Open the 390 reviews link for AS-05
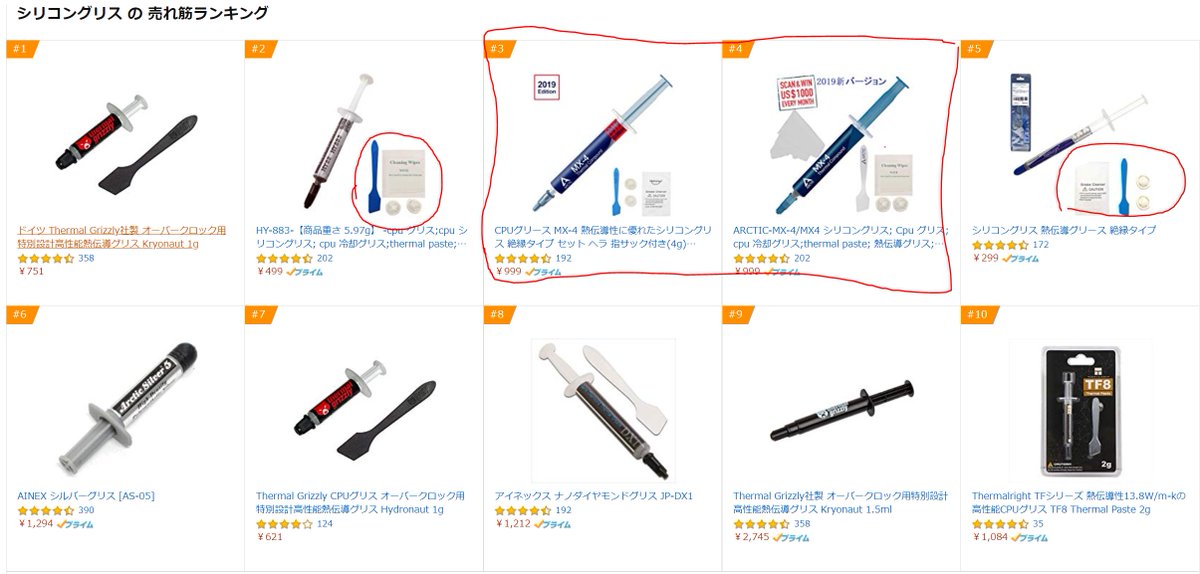 pyautogui.click(x=86, y=511)
